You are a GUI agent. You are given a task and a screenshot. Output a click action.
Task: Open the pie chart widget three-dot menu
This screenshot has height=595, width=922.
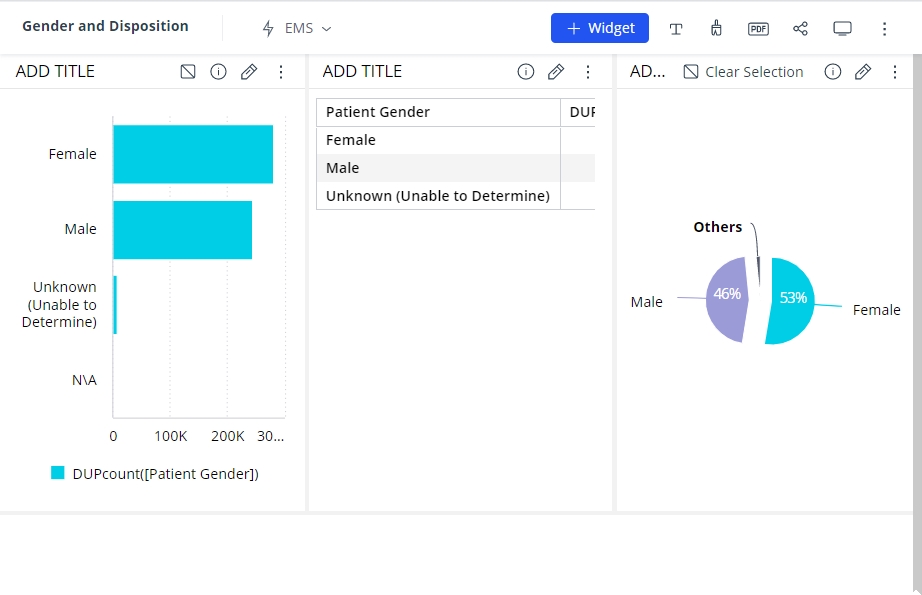tap(894, 72)
